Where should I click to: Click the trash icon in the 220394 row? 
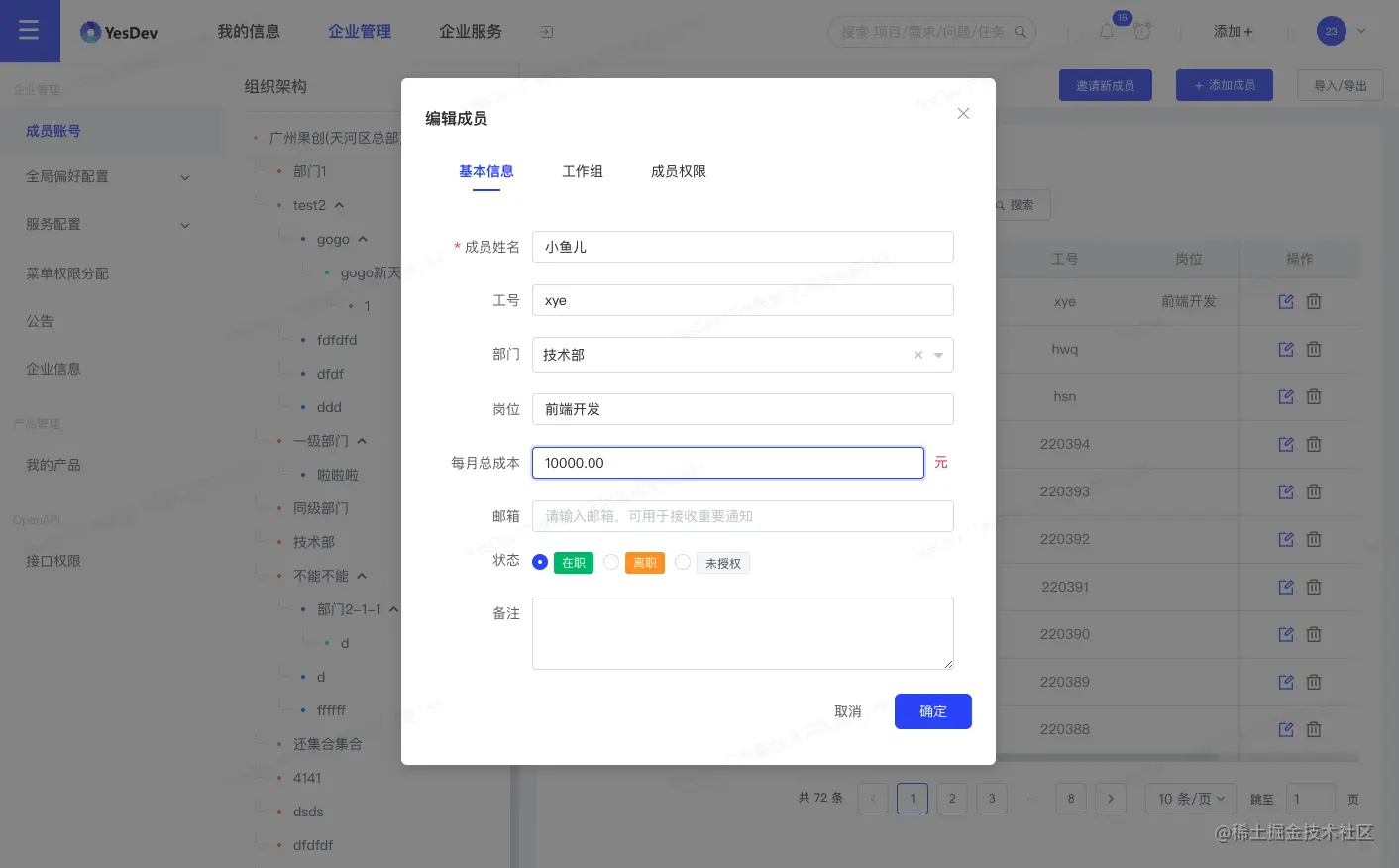(x=1314, y=444)
